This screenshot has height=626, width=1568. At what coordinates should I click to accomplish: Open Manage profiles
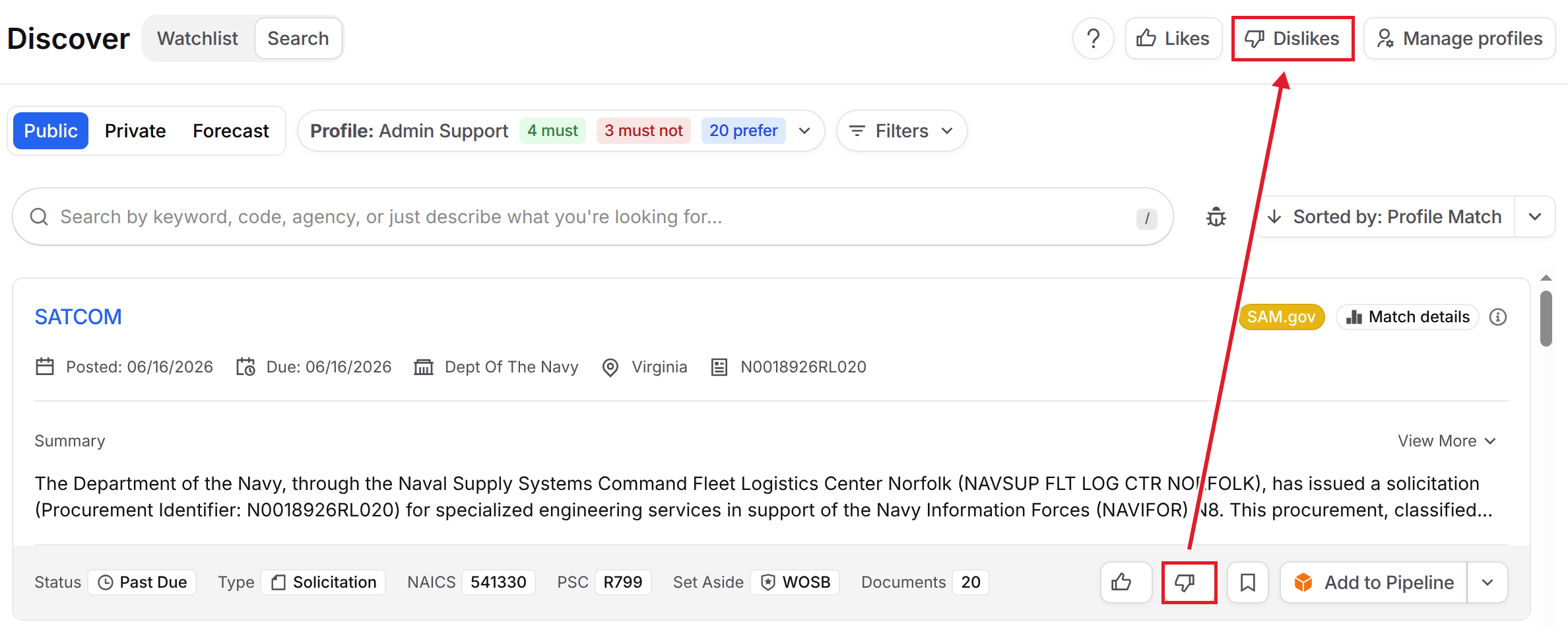(x=1460, y=38)
